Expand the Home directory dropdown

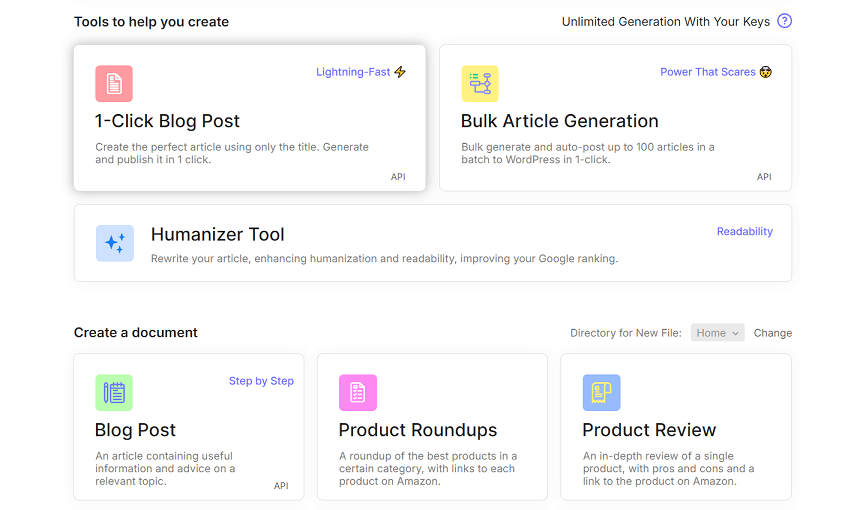(717, 333)
